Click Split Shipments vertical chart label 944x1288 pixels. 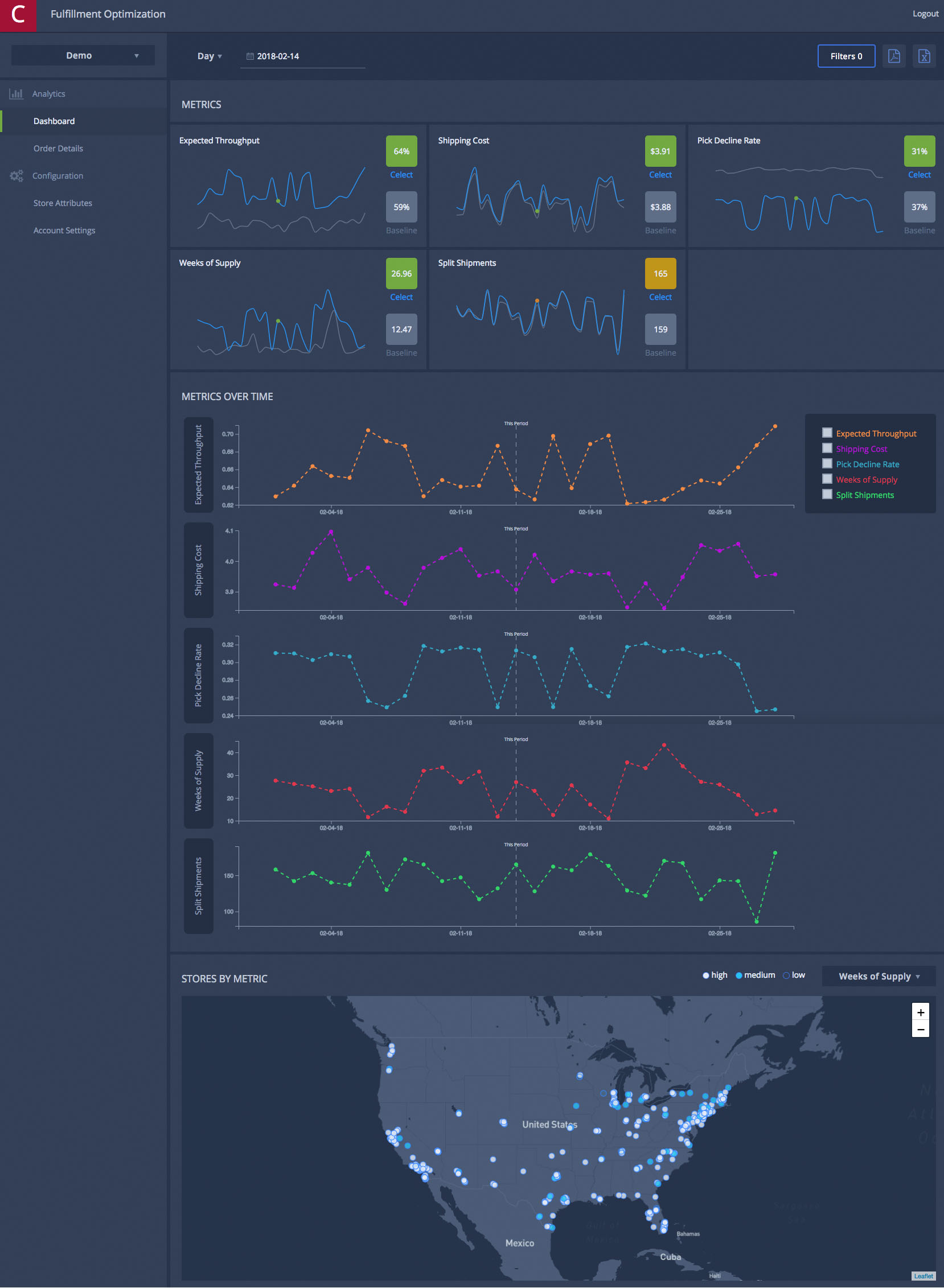198,886
